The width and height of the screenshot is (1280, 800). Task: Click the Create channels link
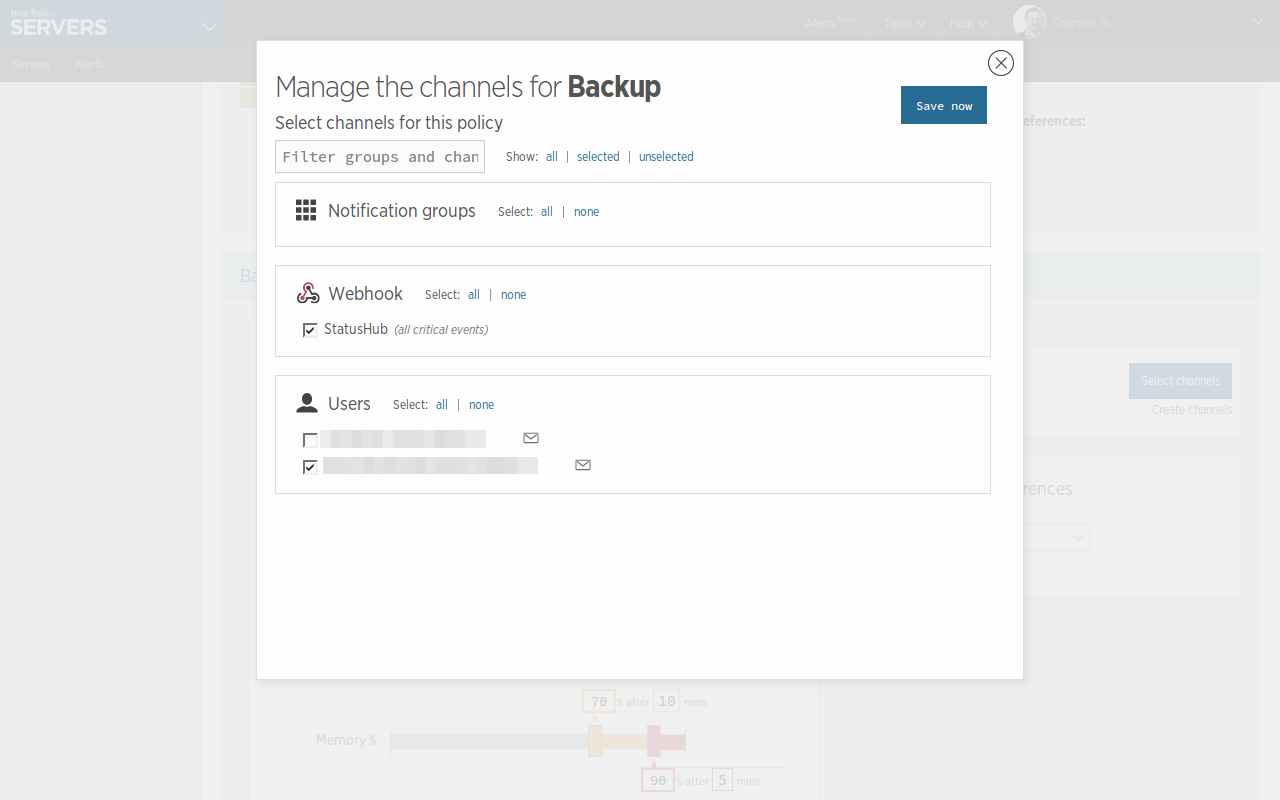[x=1192, y=410]
